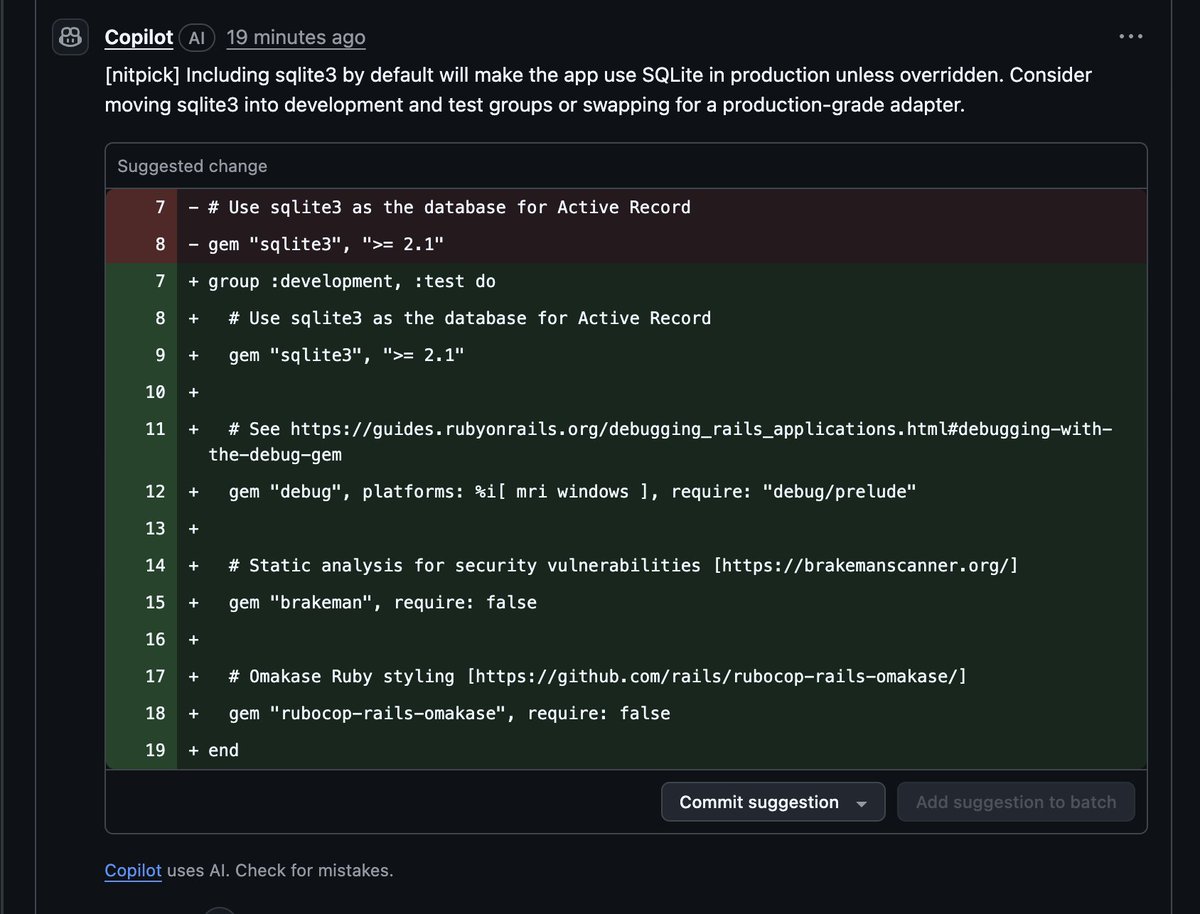
Task: Click the Copilot avatar icon
Action: pos(71,38)
